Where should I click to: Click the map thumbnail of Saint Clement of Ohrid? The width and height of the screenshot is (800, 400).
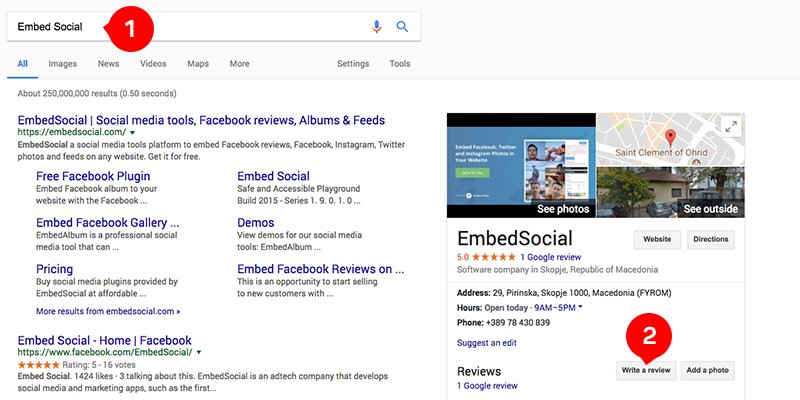click(x=670, y=139)
